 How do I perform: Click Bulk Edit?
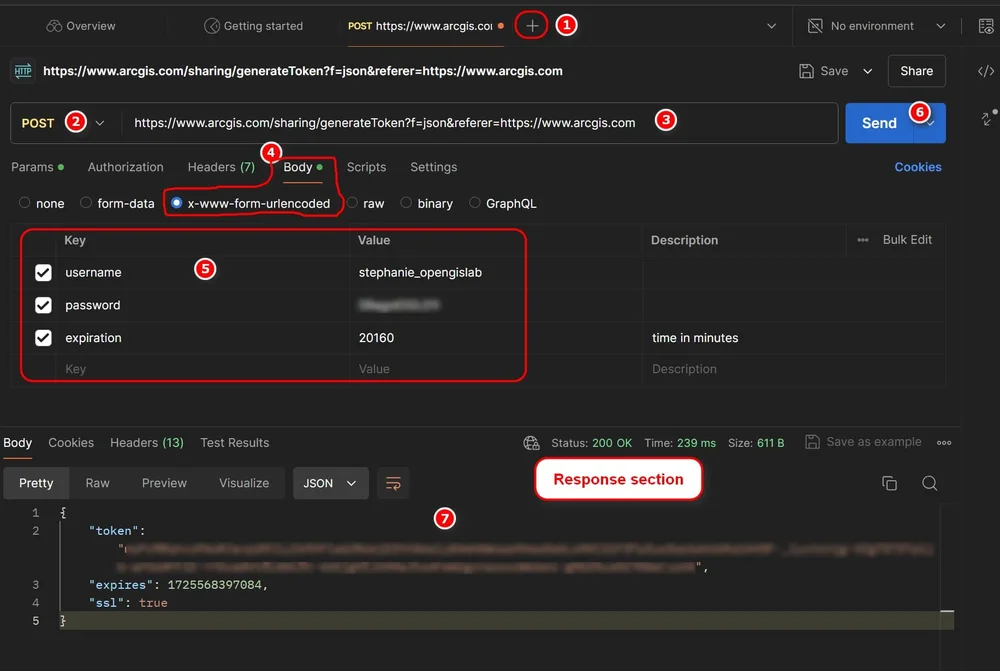click(907, 240)
